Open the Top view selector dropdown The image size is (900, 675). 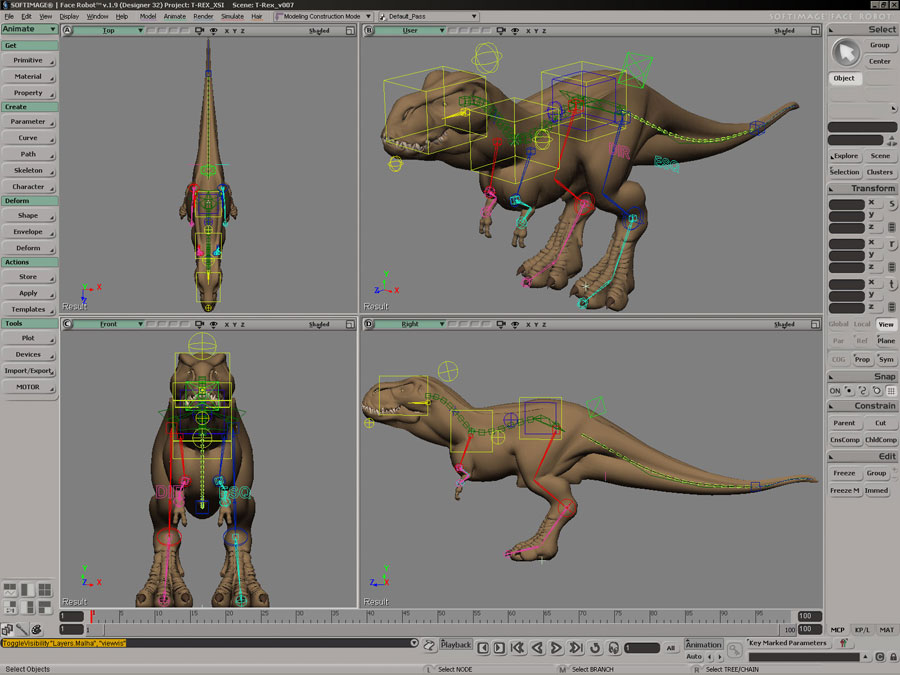click(110, 30)
